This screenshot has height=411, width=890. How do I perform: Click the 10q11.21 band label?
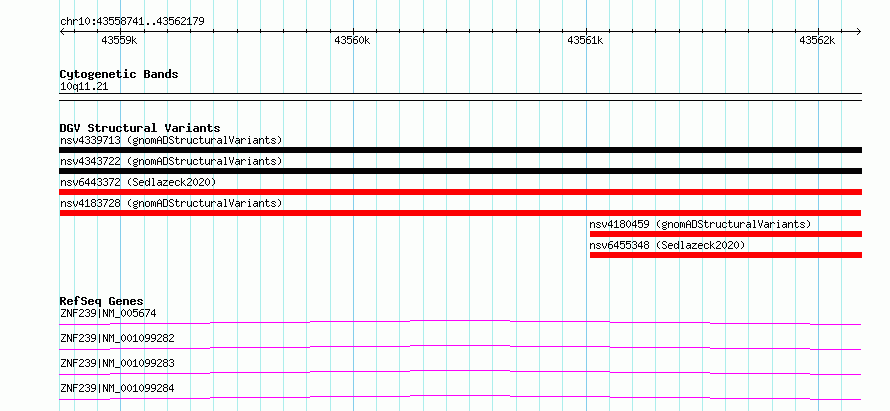[x=83, y=87]
